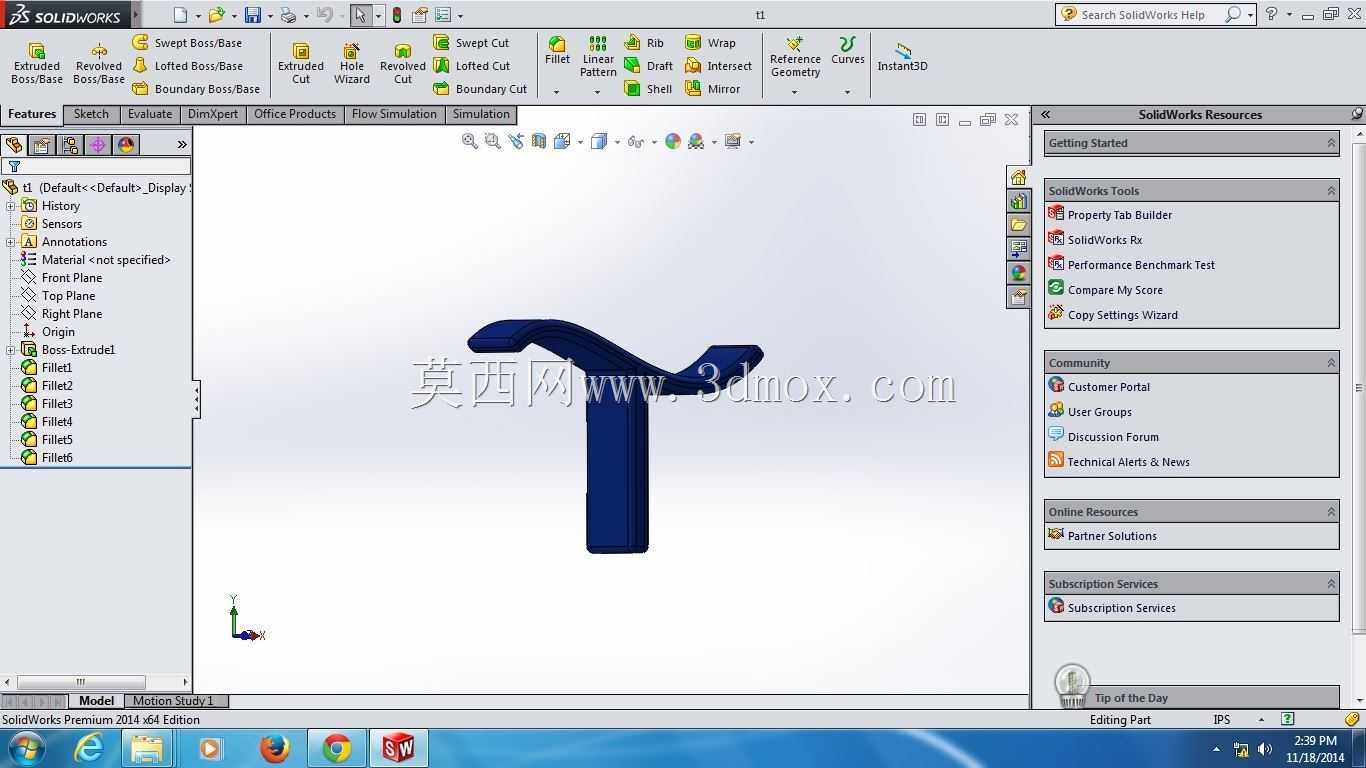Image resolution: width=1366 pixels, height=768 pixels.
Task: Go to the DimXpert tab
Action: coord(213,114)
